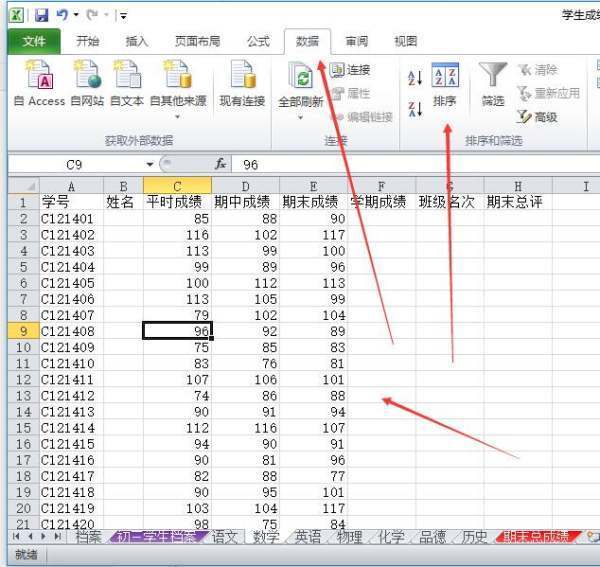Image resolution: width=600 pixels, height=567 pixels.
Task: Click the Name Box showing C9
Action: [x=75, y=165]
